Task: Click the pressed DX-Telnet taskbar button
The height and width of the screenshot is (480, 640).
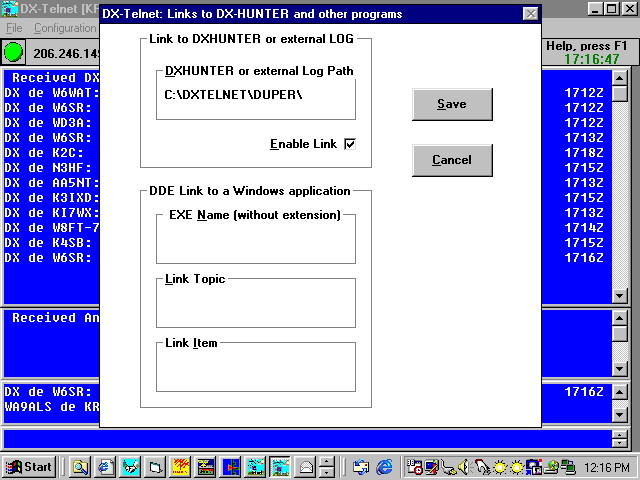Action: point(280,467)
